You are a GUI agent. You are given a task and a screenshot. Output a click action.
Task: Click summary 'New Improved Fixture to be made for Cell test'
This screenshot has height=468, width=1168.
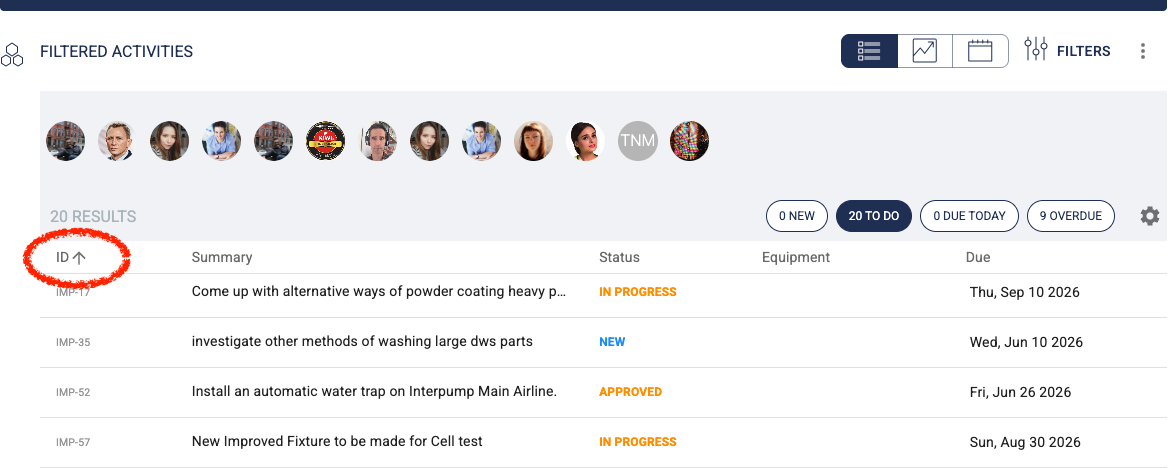click(337, 441)
